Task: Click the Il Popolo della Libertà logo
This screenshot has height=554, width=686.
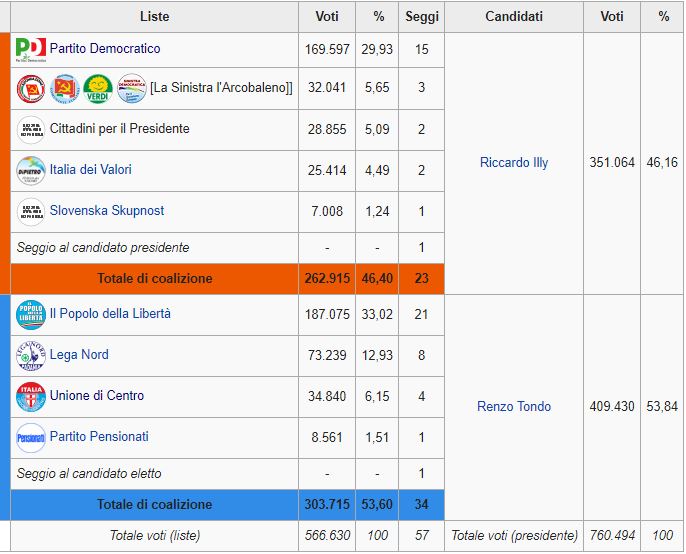Action: [x=30, y=314]
